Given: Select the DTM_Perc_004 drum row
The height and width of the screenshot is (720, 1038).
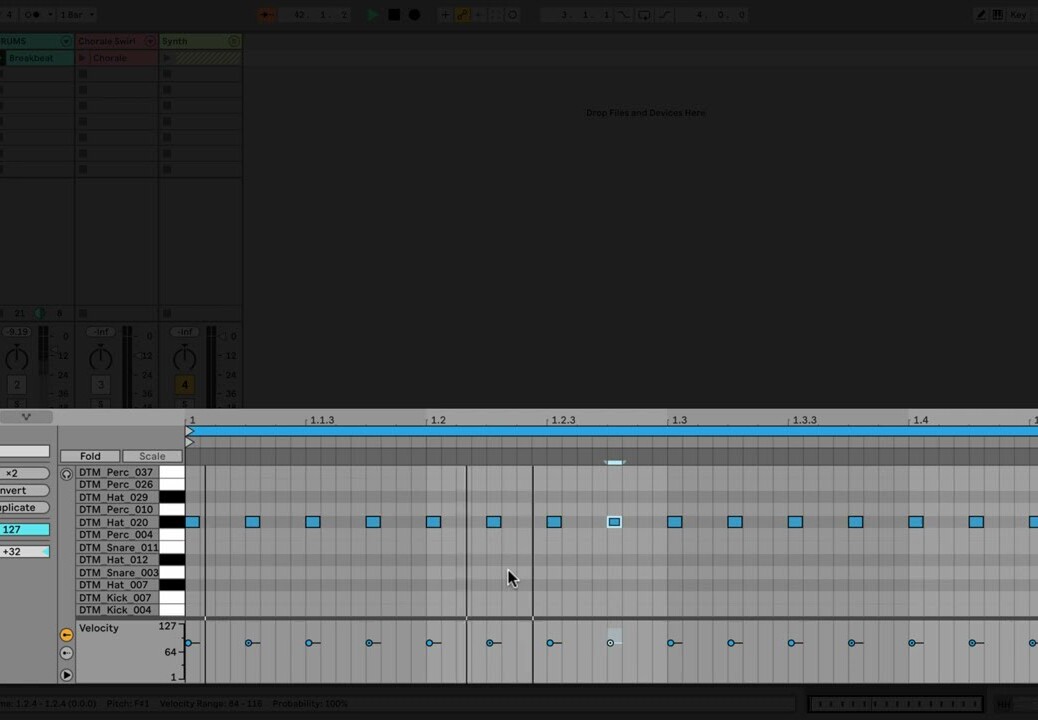Looking at the screenshot, I should point(117,535).
